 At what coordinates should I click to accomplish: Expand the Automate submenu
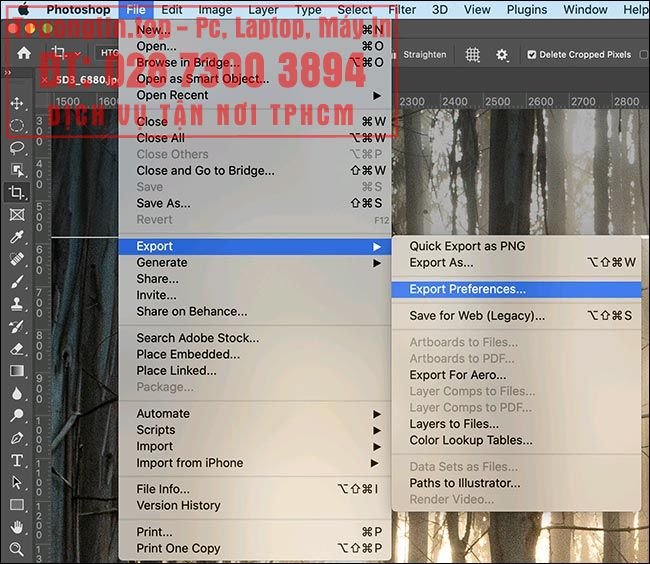[255, 414]
